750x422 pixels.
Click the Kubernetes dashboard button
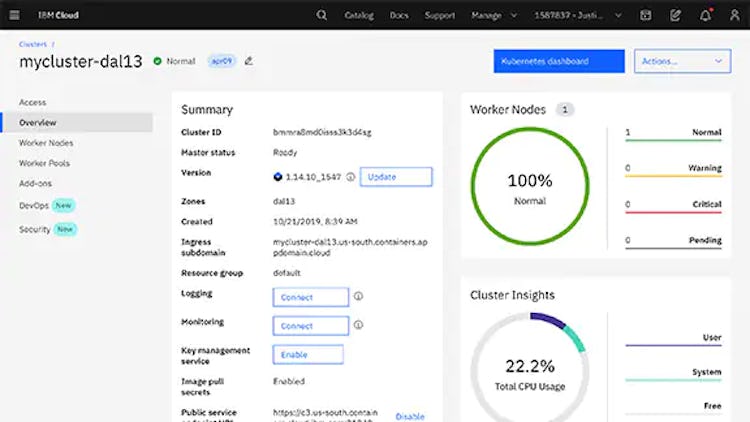coord(559,61)
